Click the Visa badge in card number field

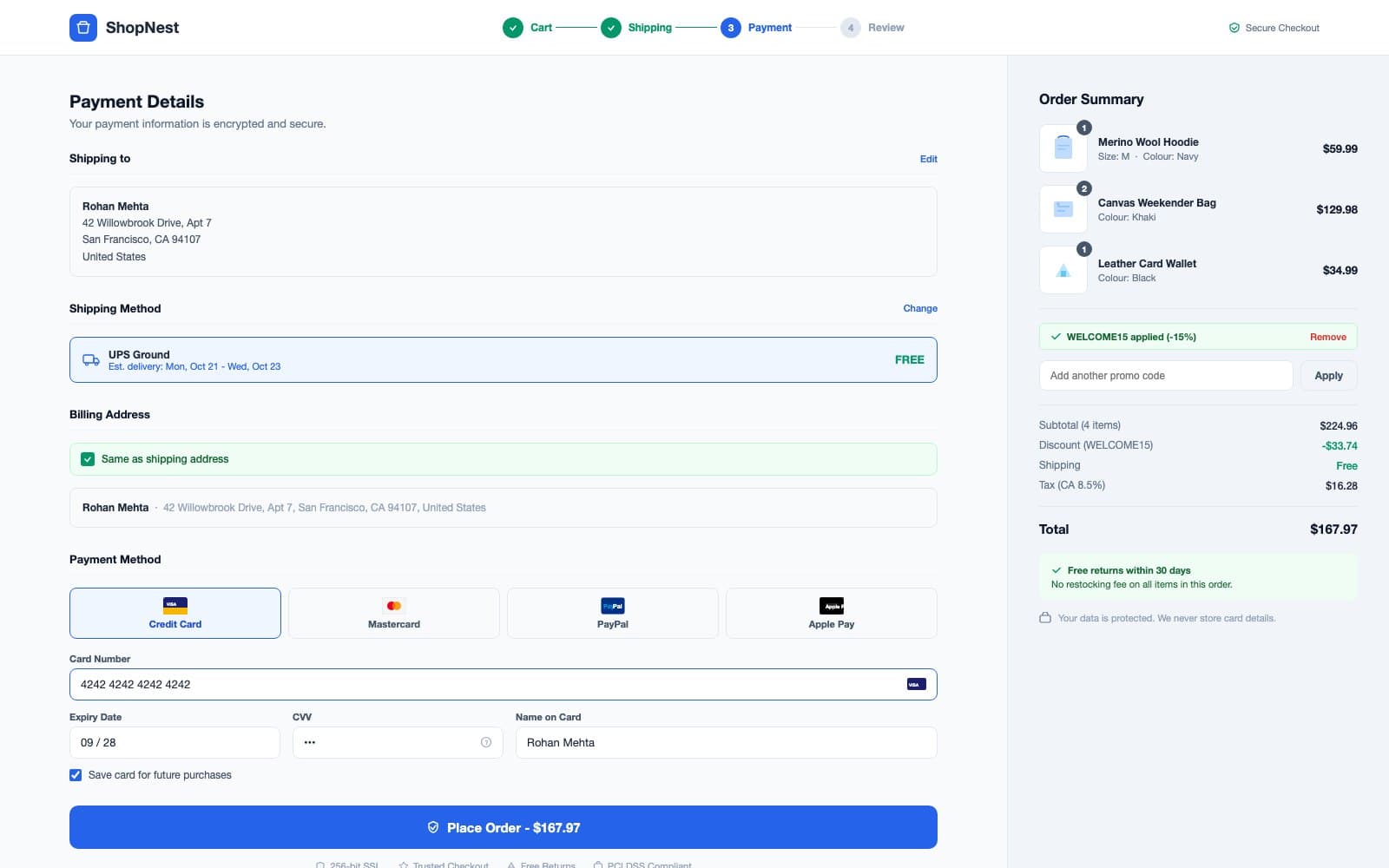916,684
